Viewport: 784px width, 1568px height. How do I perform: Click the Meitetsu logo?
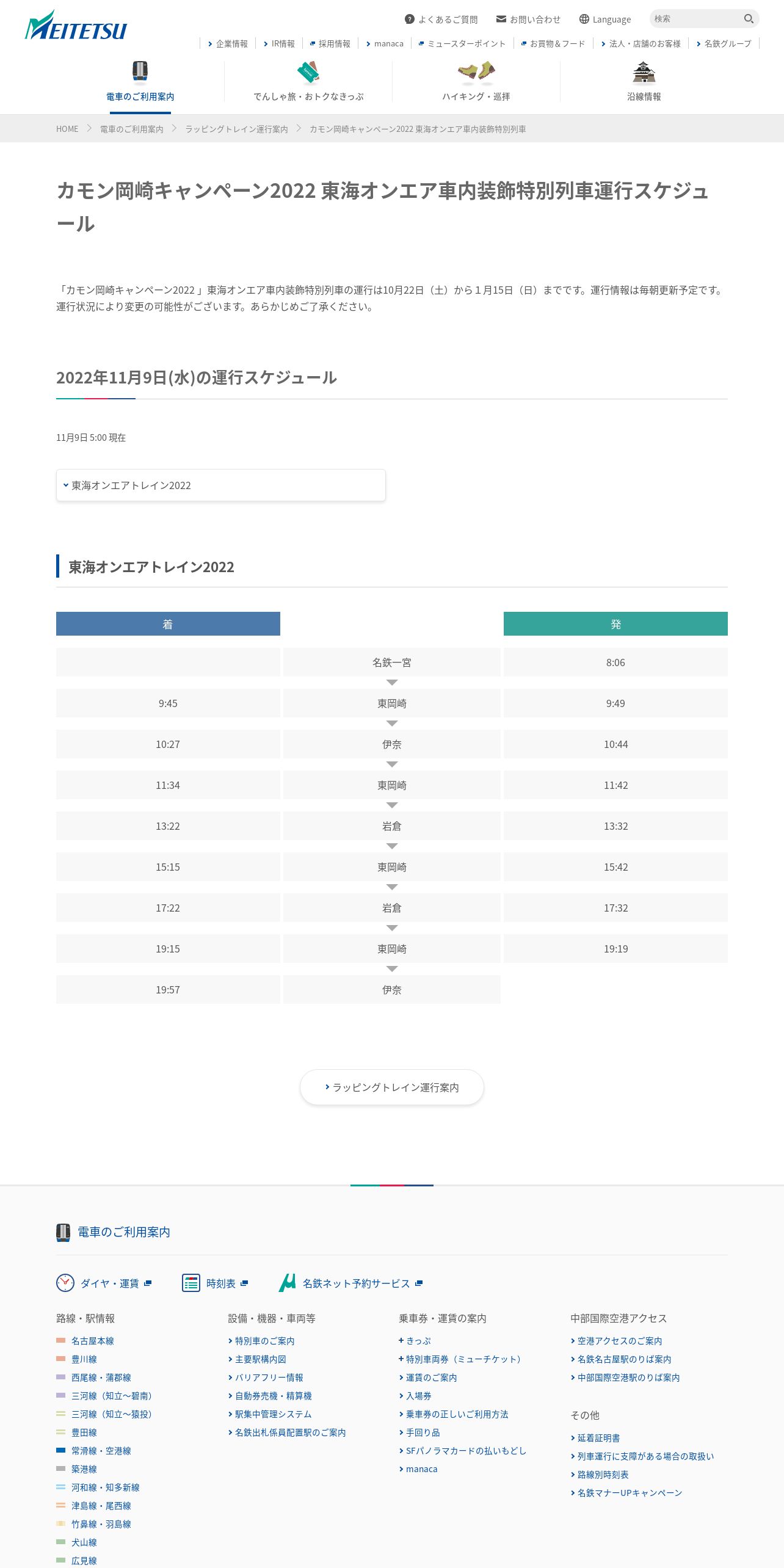tap(76, 26)
